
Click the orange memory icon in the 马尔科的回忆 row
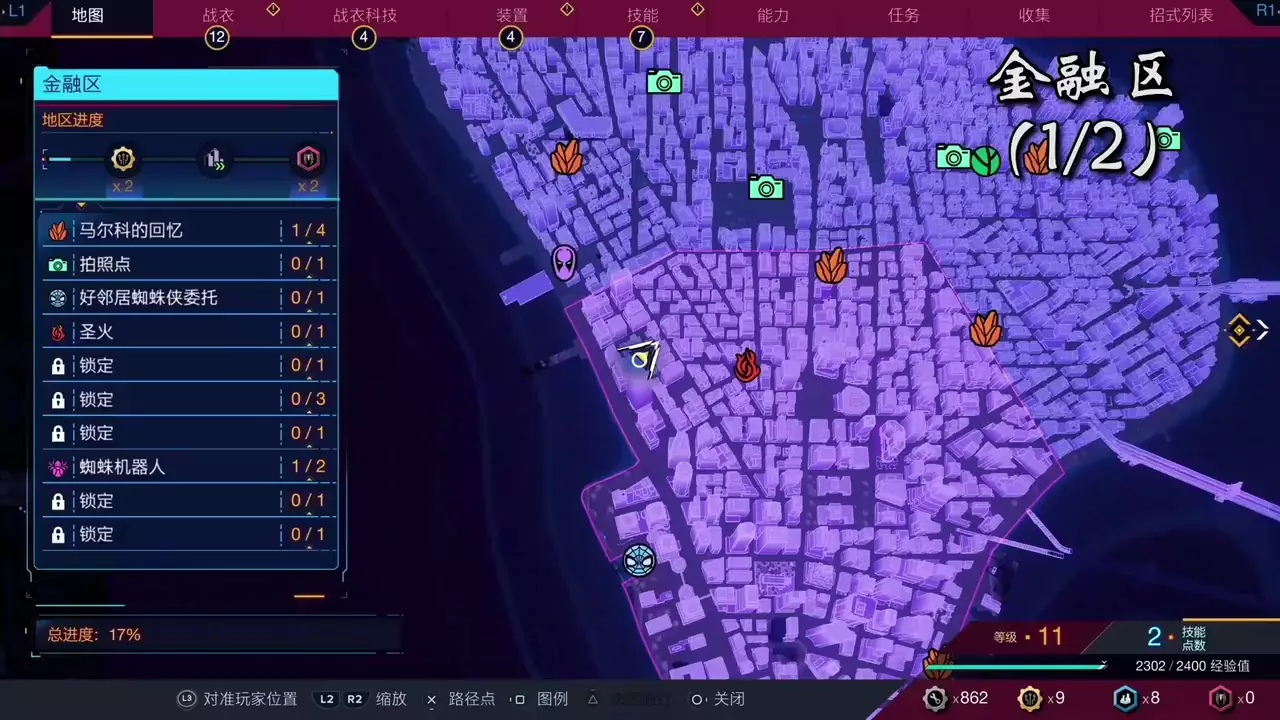tap(59, 231)
